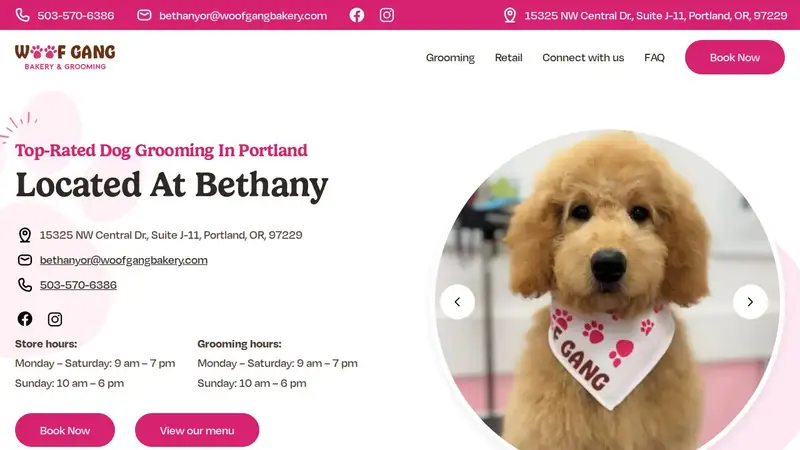Click the address text in the top bar

656,16
